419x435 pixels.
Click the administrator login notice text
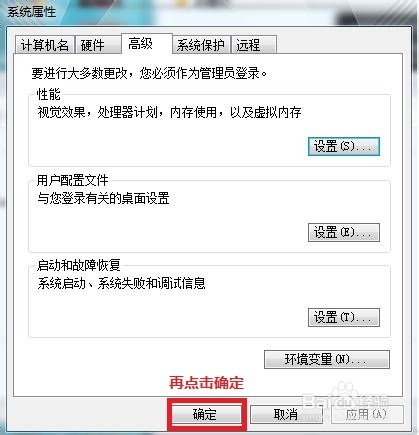click(149, 73)
